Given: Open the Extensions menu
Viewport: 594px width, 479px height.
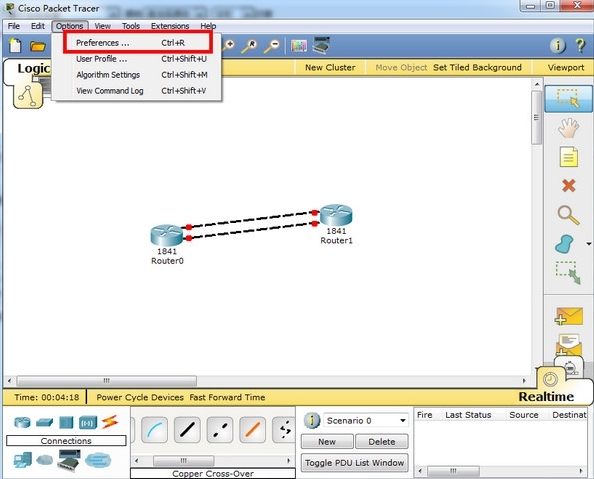Looking at the screenshot, I should tap(170, 26).
